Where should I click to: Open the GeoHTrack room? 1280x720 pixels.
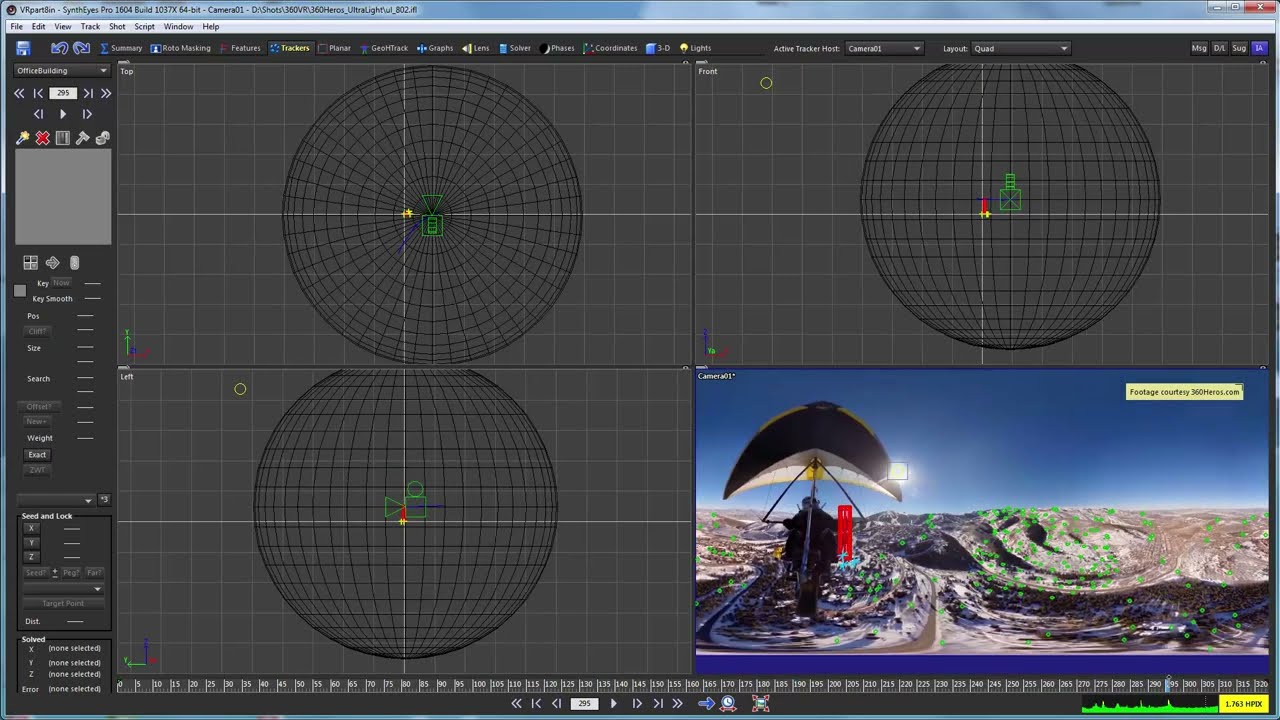tap(384, 48)
